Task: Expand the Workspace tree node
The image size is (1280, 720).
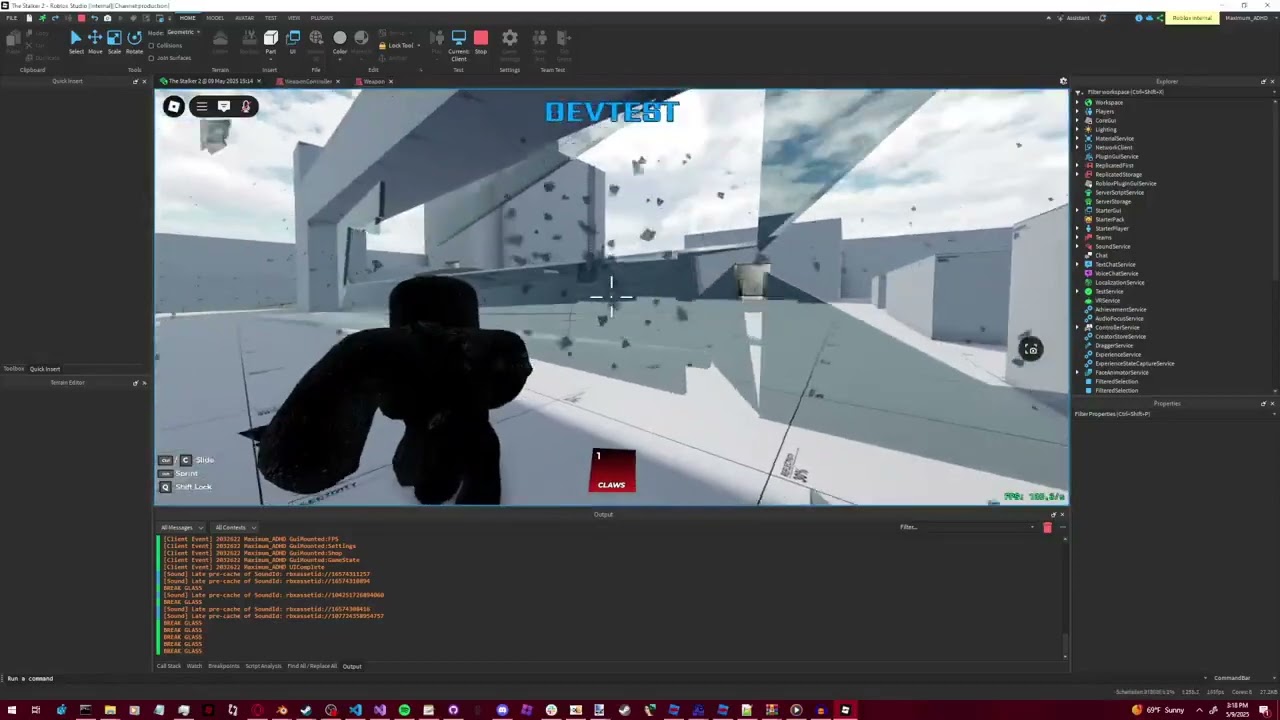Action: click(1078, 103)
